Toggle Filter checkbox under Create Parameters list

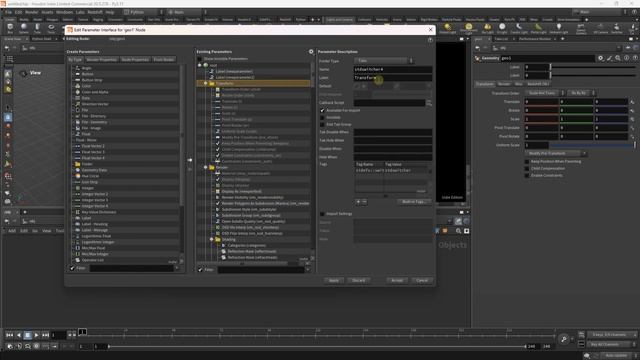pyautogui.click(x=72, y=268)
